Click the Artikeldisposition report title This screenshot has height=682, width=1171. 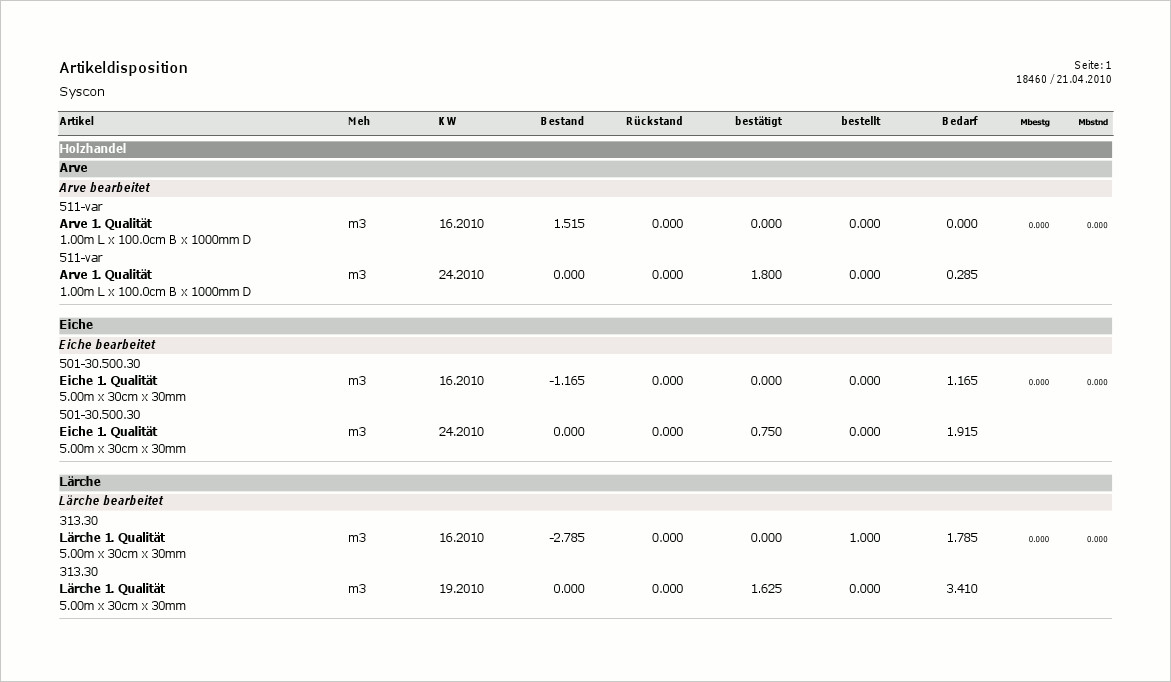(123, 68)
